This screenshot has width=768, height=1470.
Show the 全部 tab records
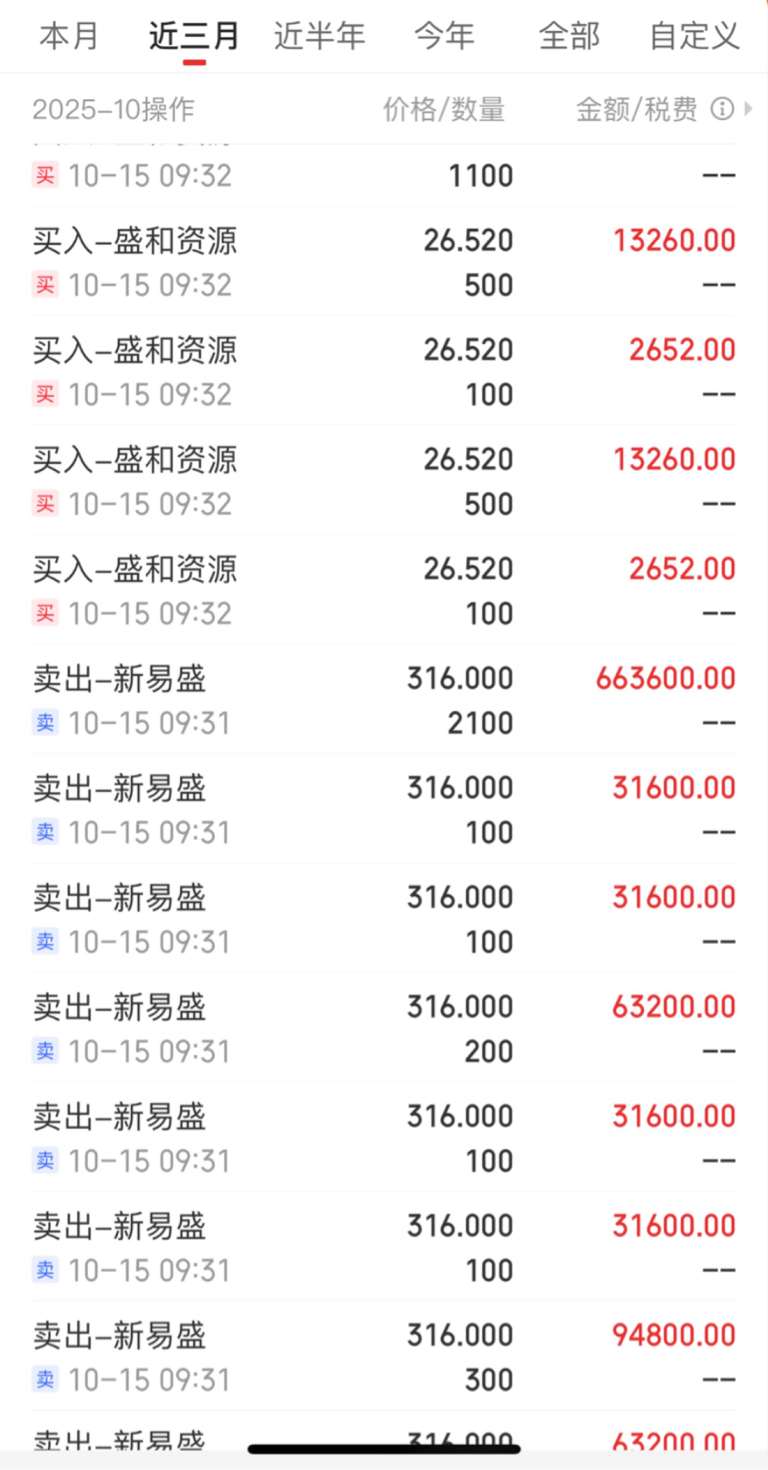(x=569, y=36)
